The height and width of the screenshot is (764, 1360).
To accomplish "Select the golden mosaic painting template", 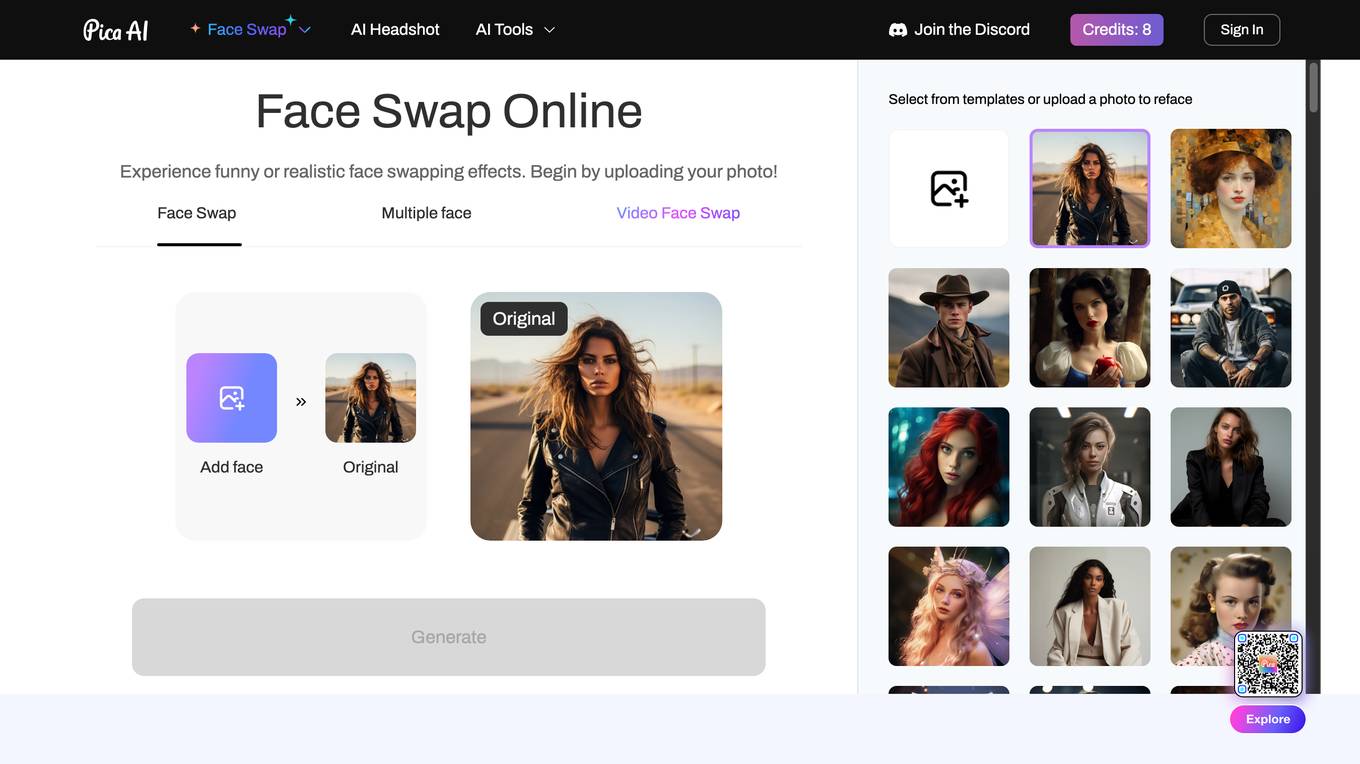I will (1231, 188).
